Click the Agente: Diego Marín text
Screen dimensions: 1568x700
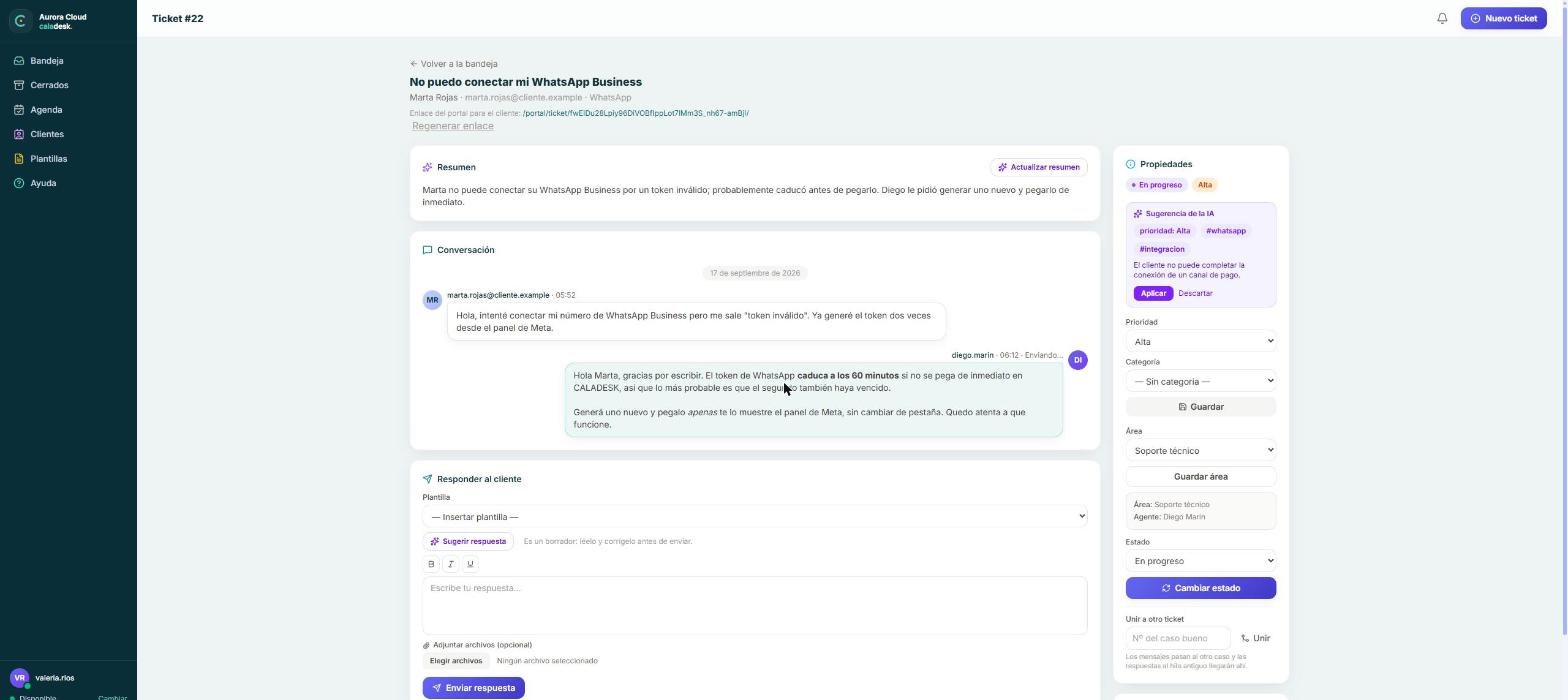(1169, 517)
